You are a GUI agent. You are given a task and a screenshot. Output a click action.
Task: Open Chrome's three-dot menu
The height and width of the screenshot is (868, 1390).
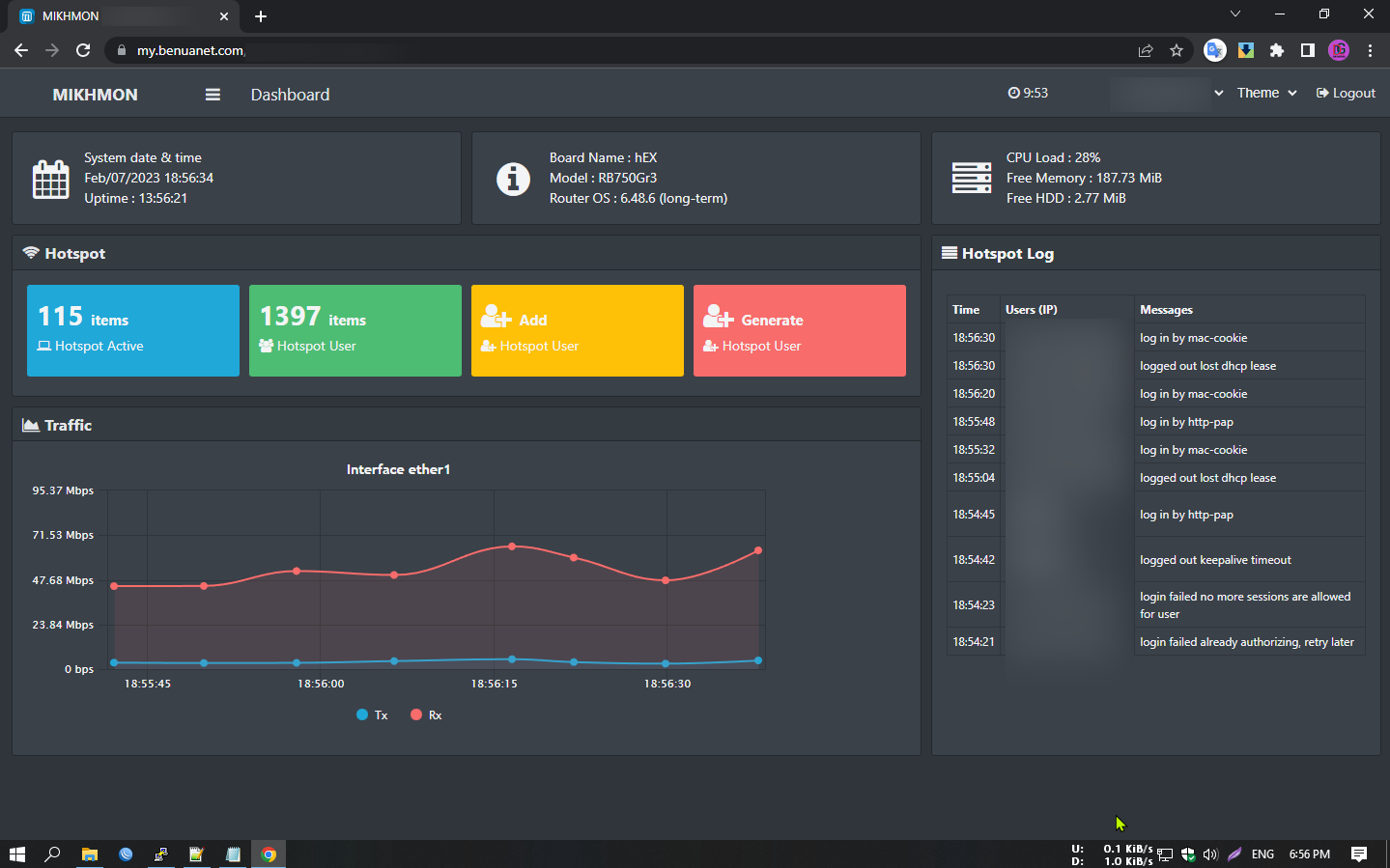pyautogui.click(x=1370, y=50)
